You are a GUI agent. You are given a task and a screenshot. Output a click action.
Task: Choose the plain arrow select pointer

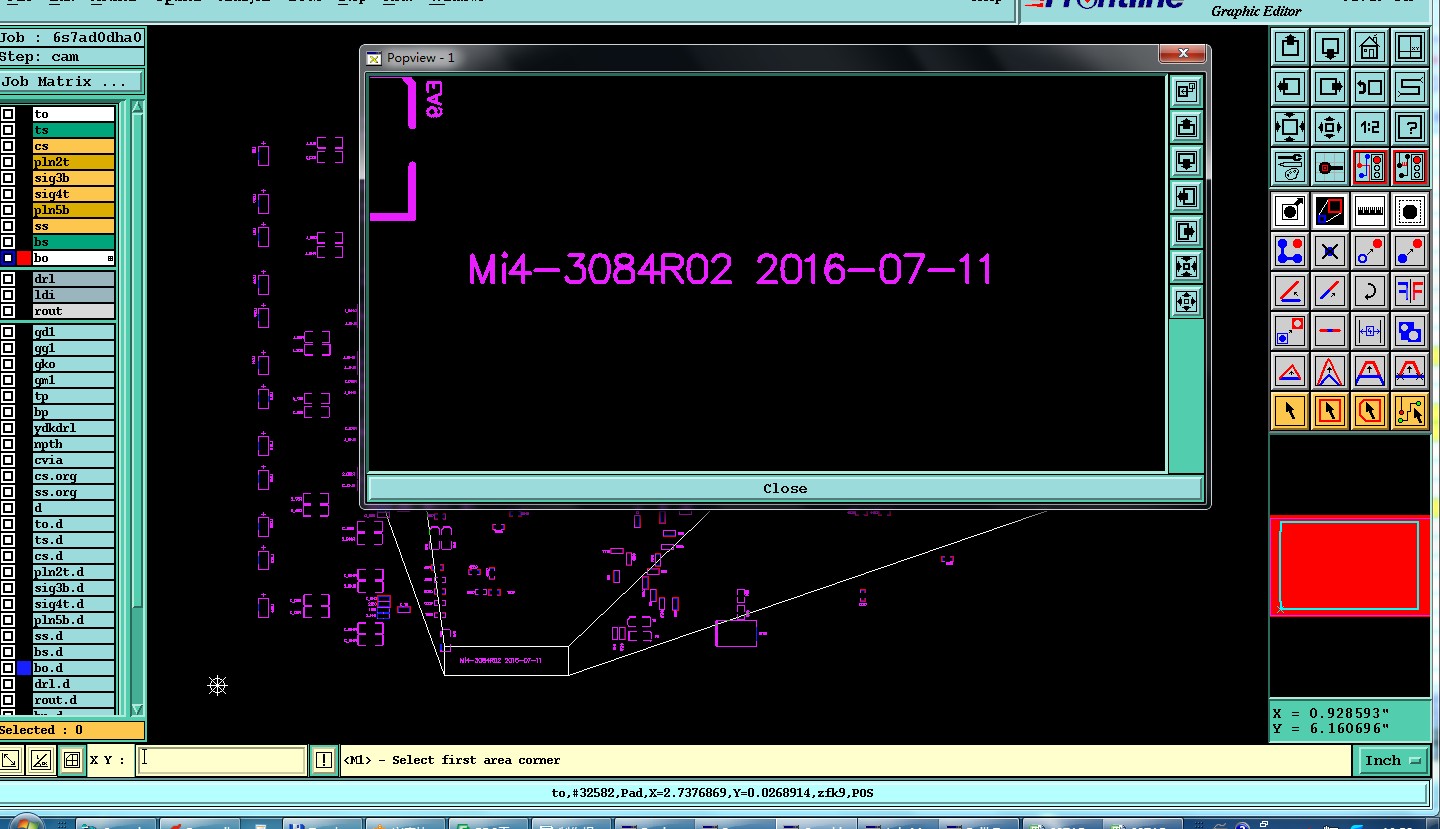[x=1290, y=411]
